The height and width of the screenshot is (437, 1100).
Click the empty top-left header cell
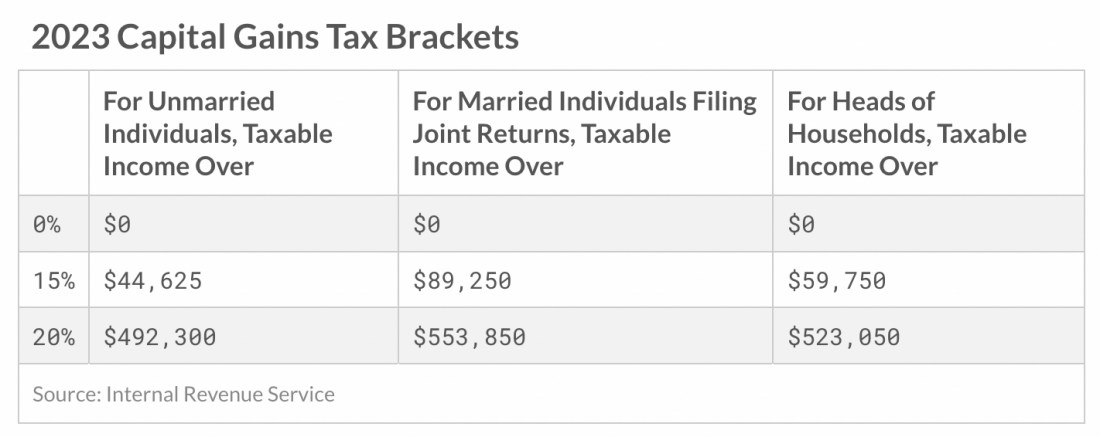[x=54, y=133]
